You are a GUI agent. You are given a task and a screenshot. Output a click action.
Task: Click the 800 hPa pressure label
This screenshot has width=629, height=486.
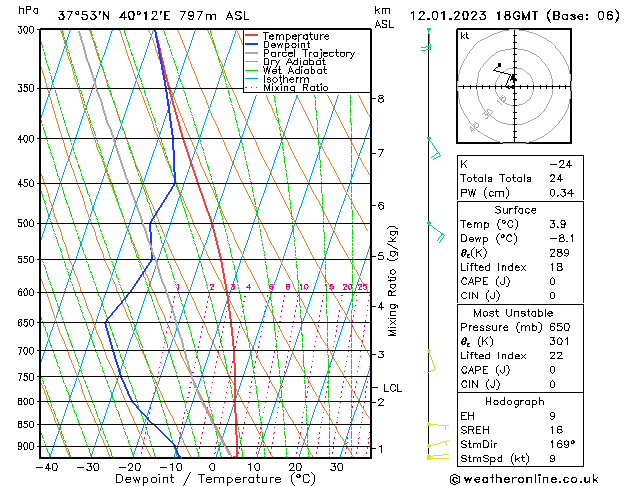point(28,401)
